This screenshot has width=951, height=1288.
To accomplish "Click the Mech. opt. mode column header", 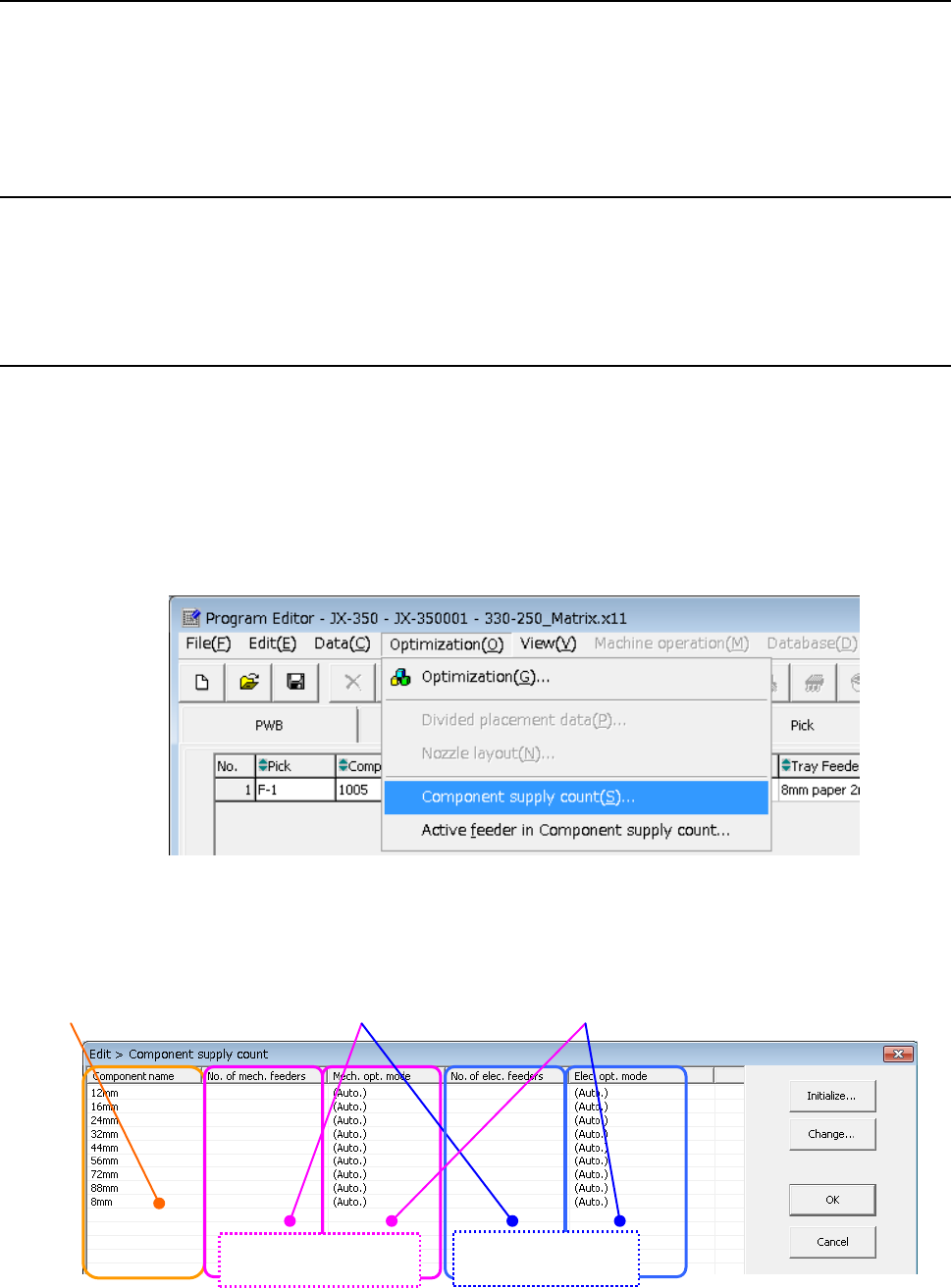I will [384, 1076].
